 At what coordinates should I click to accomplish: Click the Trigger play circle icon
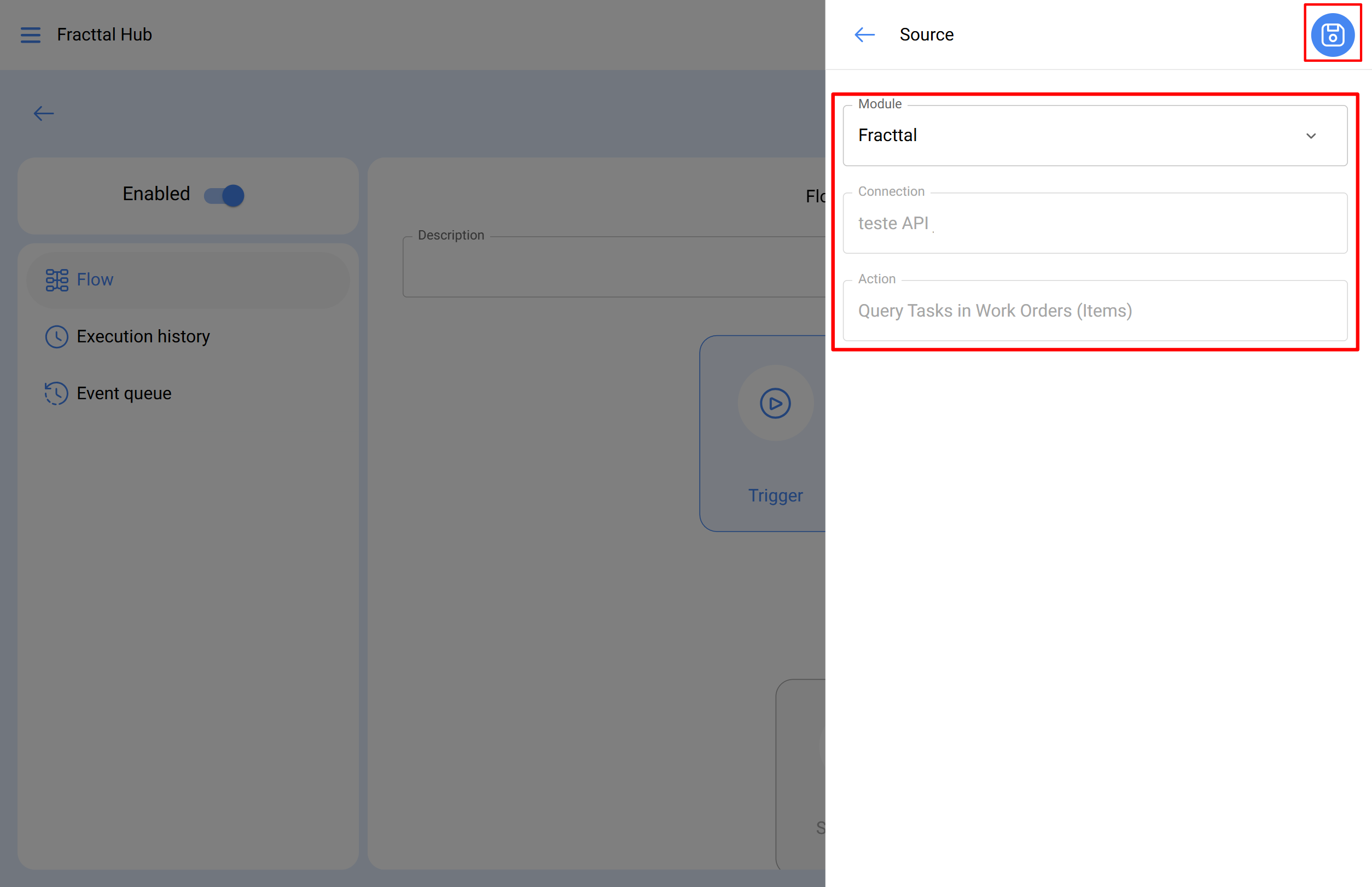775,403
